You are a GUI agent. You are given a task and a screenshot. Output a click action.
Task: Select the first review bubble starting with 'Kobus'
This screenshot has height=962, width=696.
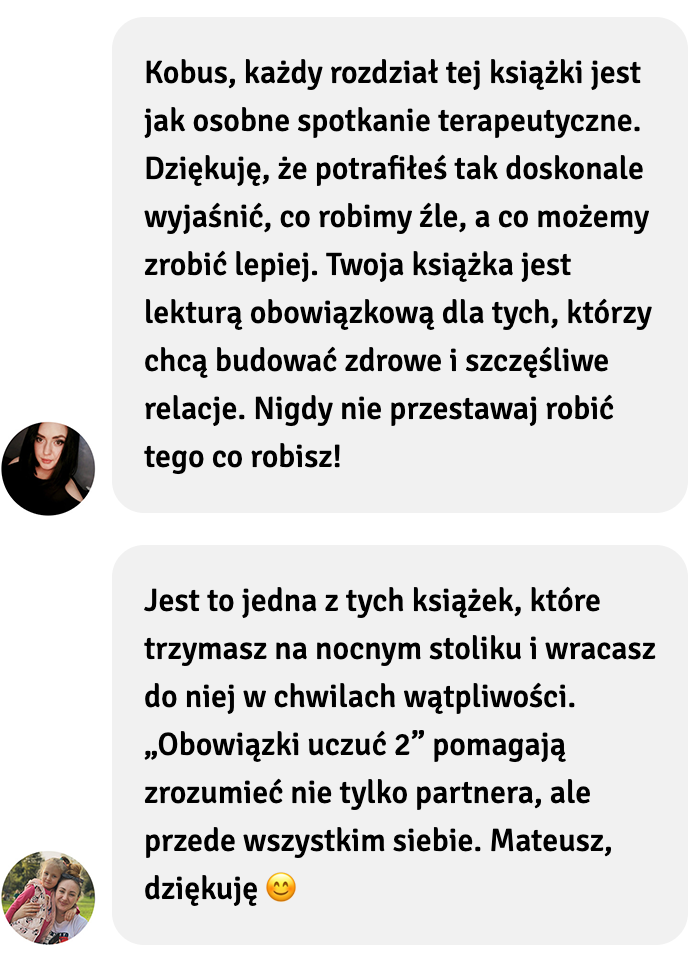tap(400, 264)
